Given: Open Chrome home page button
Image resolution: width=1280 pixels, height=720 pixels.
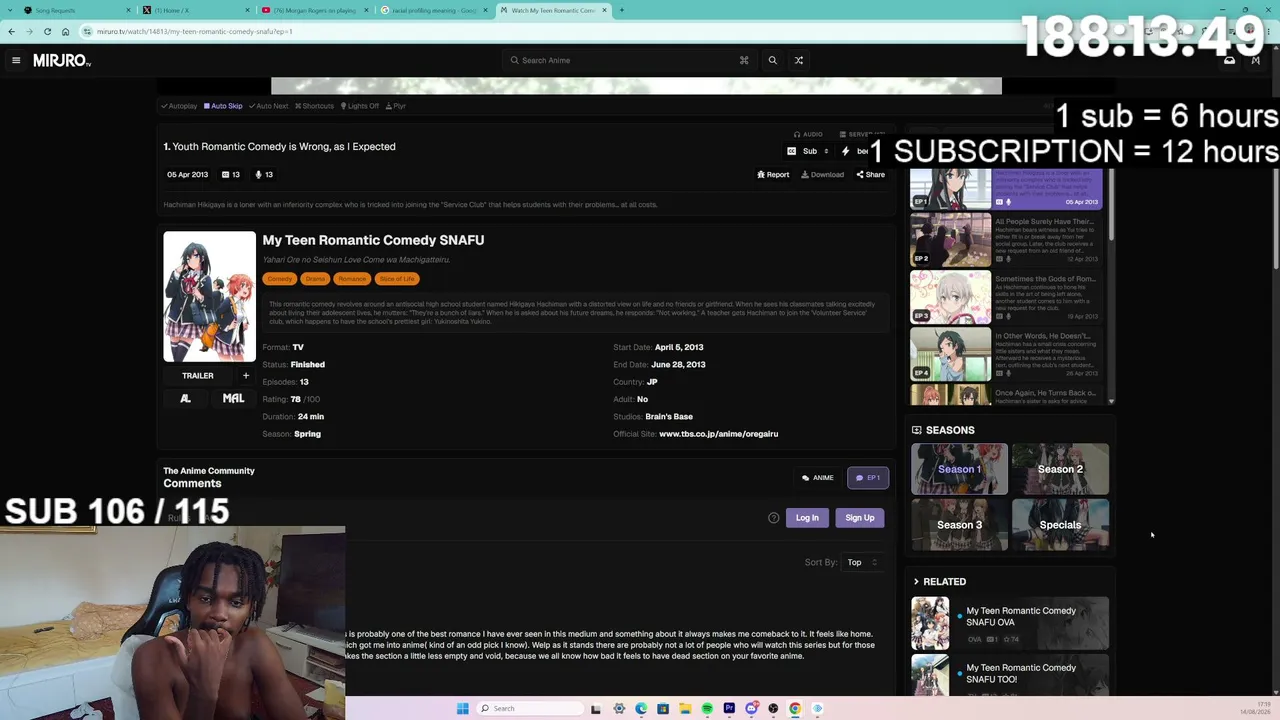Looking at the screenshot, I should (66, 31).
